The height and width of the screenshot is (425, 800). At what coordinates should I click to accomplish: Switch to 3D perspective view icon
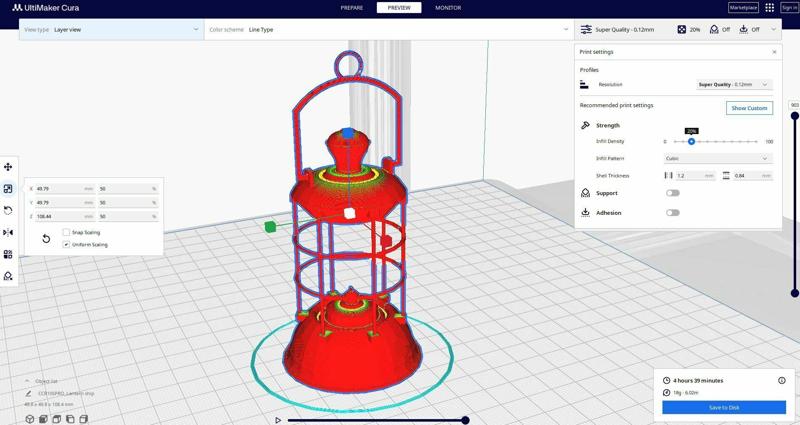30,419
